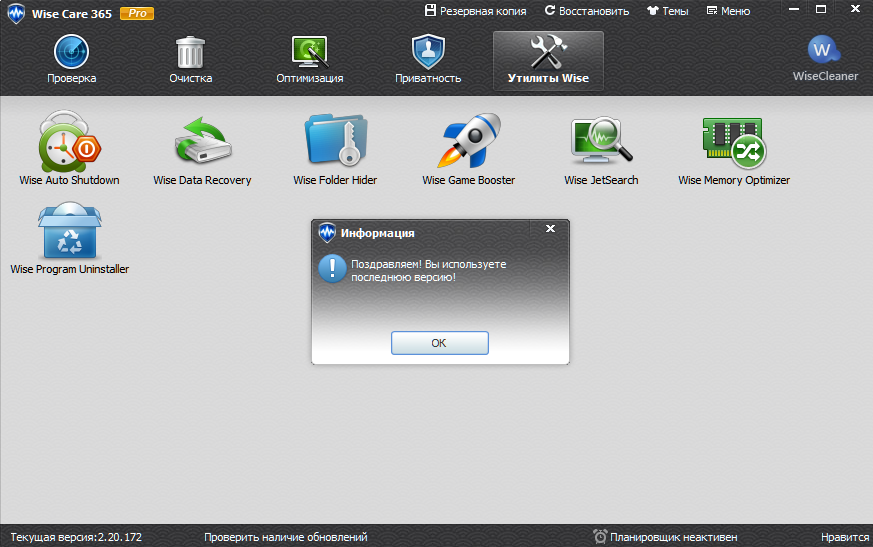Open the WiseCleaner account icon

(825, 58)
